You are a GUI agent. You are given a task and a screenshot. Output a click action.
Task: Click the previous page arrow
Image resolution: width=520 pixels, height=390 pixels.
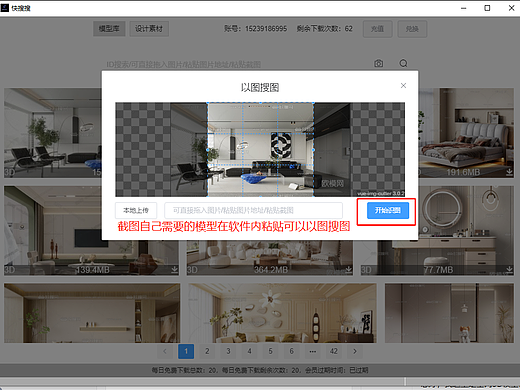click(165, 351)
